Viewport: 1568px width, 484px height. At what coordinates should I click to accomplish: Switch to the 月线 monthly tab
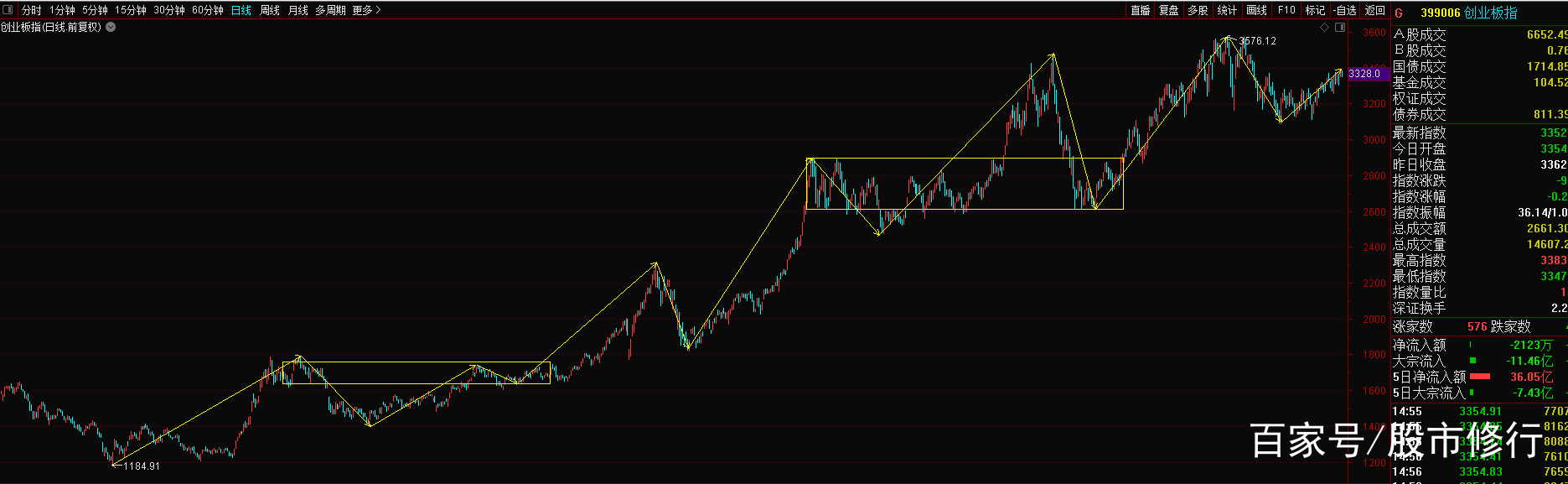(x=298, y=10)
